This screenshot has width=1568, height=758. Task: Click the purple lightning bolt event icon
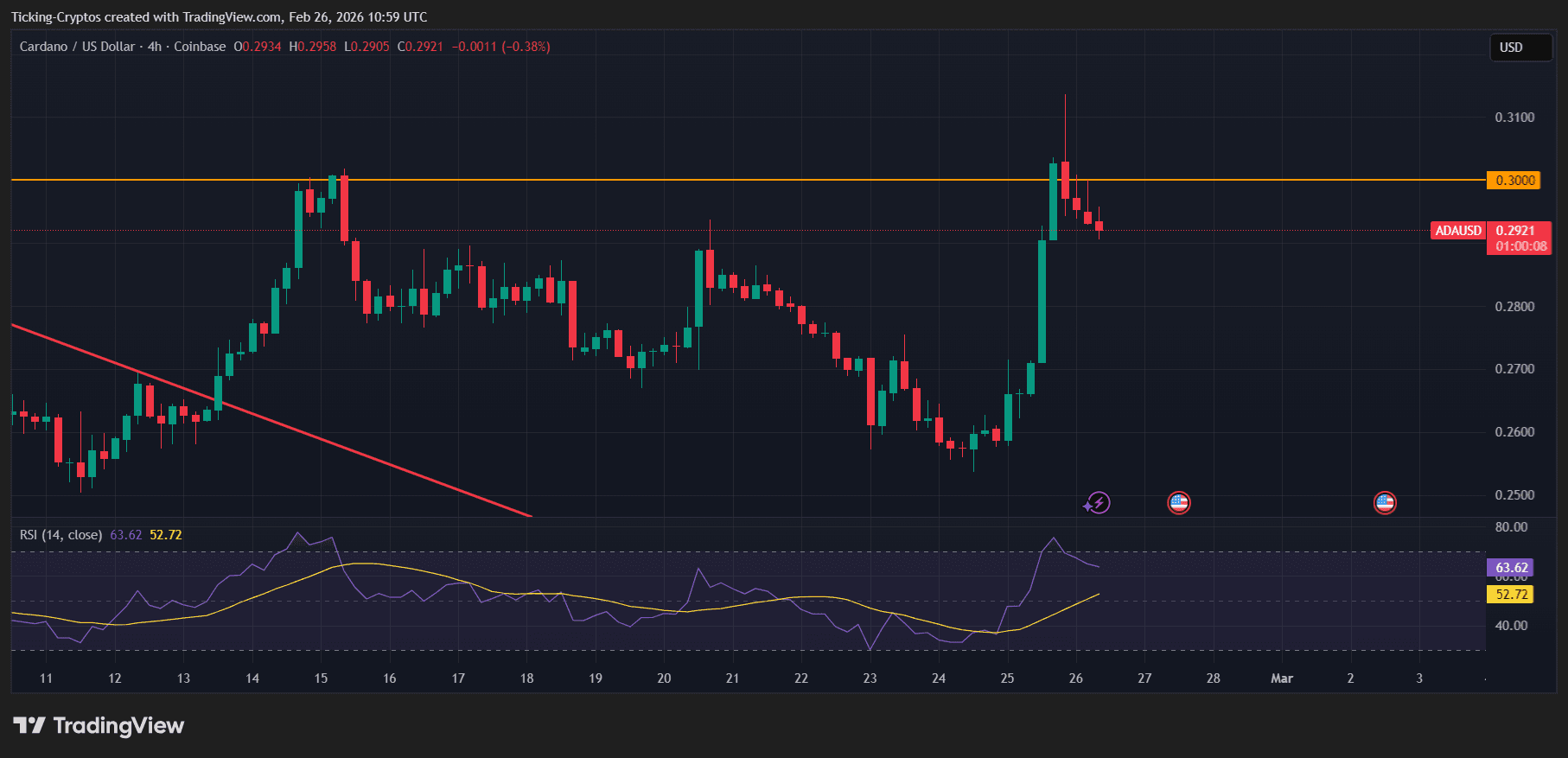[x=1098, y=502]
